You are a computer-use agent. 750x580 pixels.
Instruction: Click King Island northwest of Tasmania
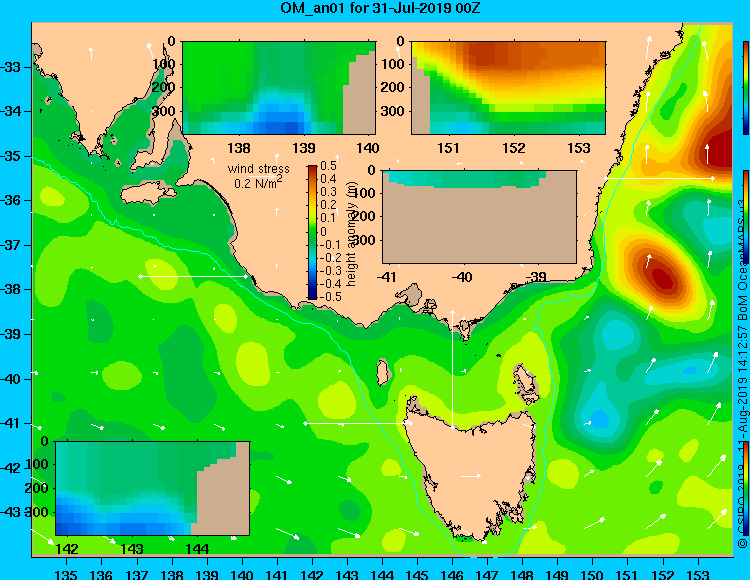pyautogui.click(x=383, y=372)
